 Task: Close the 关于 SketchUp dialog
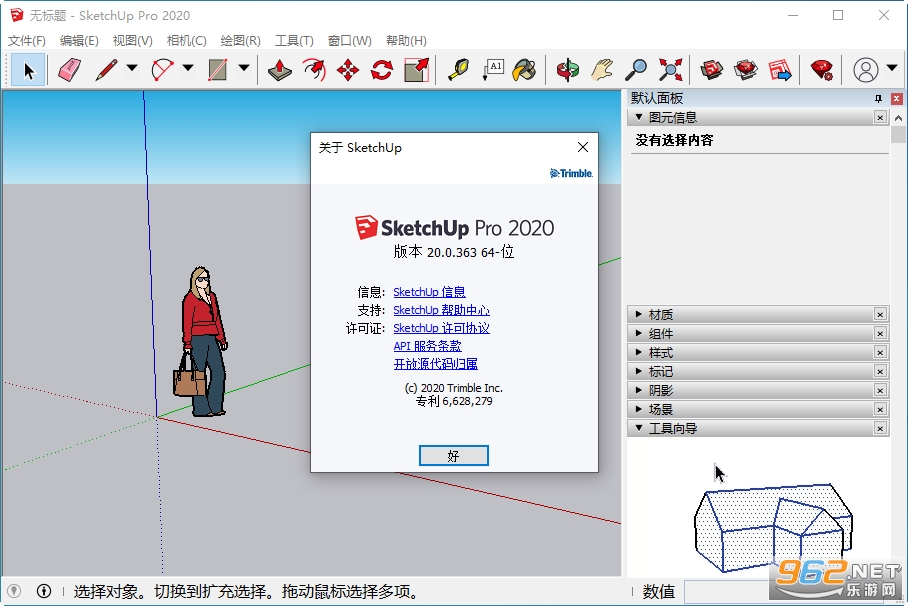click(x=583, y=147)
